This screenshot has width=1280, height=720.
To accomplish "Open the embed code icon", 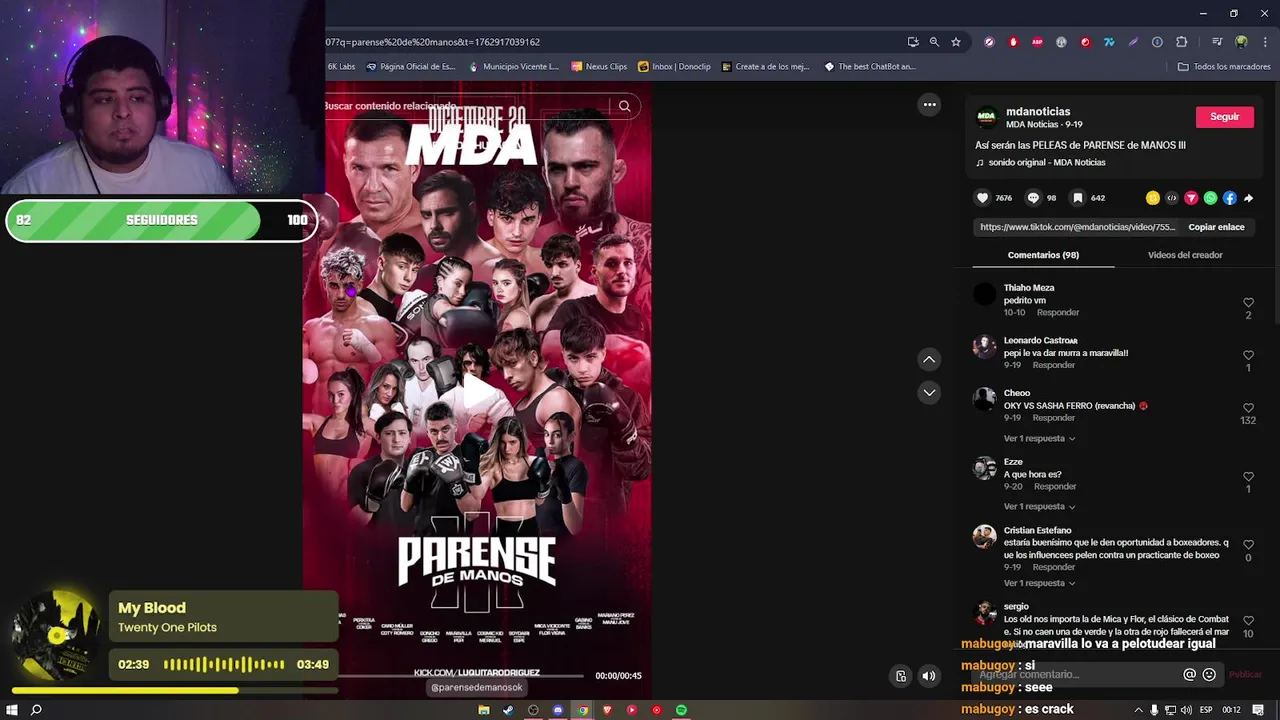I will click(1172, 198).
